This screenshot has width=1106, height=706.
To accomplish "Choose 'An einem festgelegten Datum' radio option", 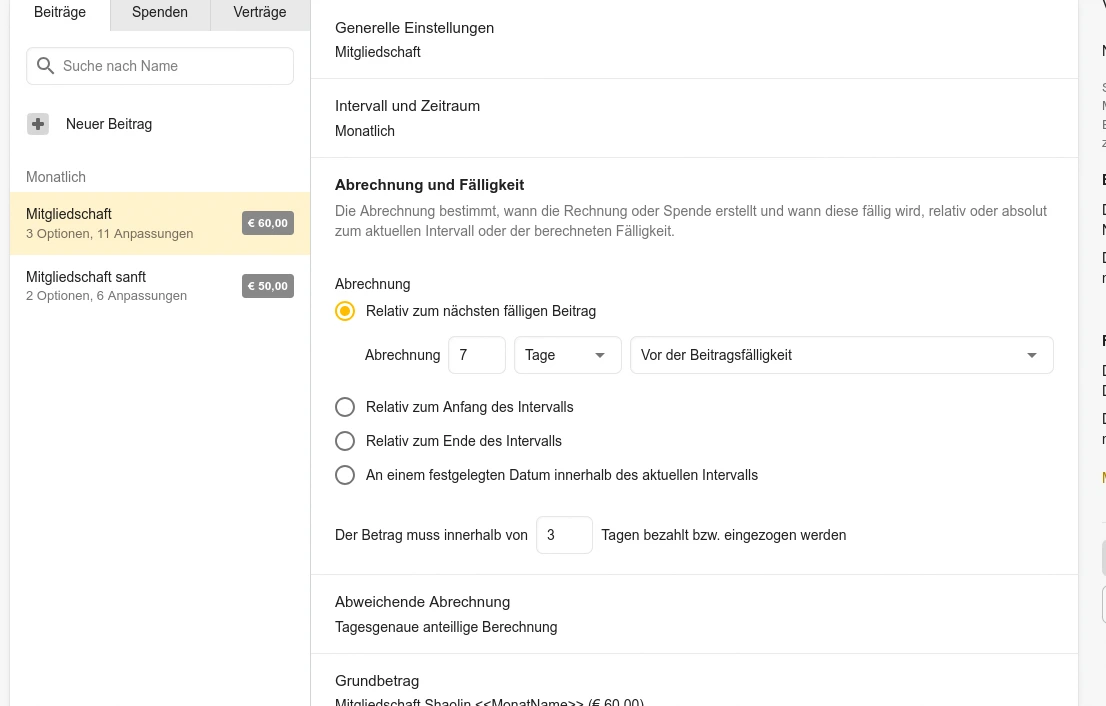I will tap(345, 475).
